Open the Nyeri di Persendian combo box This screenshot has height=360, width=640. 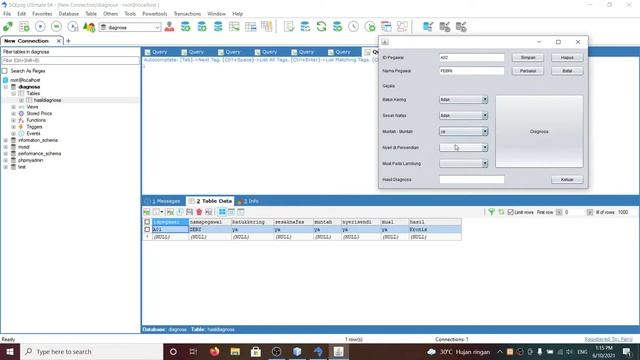463,147
